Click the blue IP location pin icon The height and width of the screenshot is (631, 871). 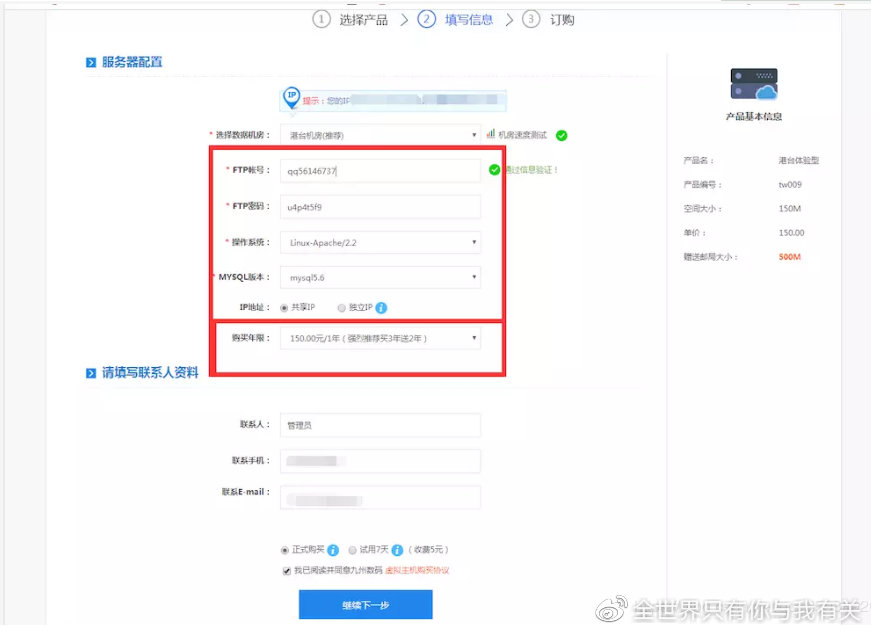pos(291,97)
